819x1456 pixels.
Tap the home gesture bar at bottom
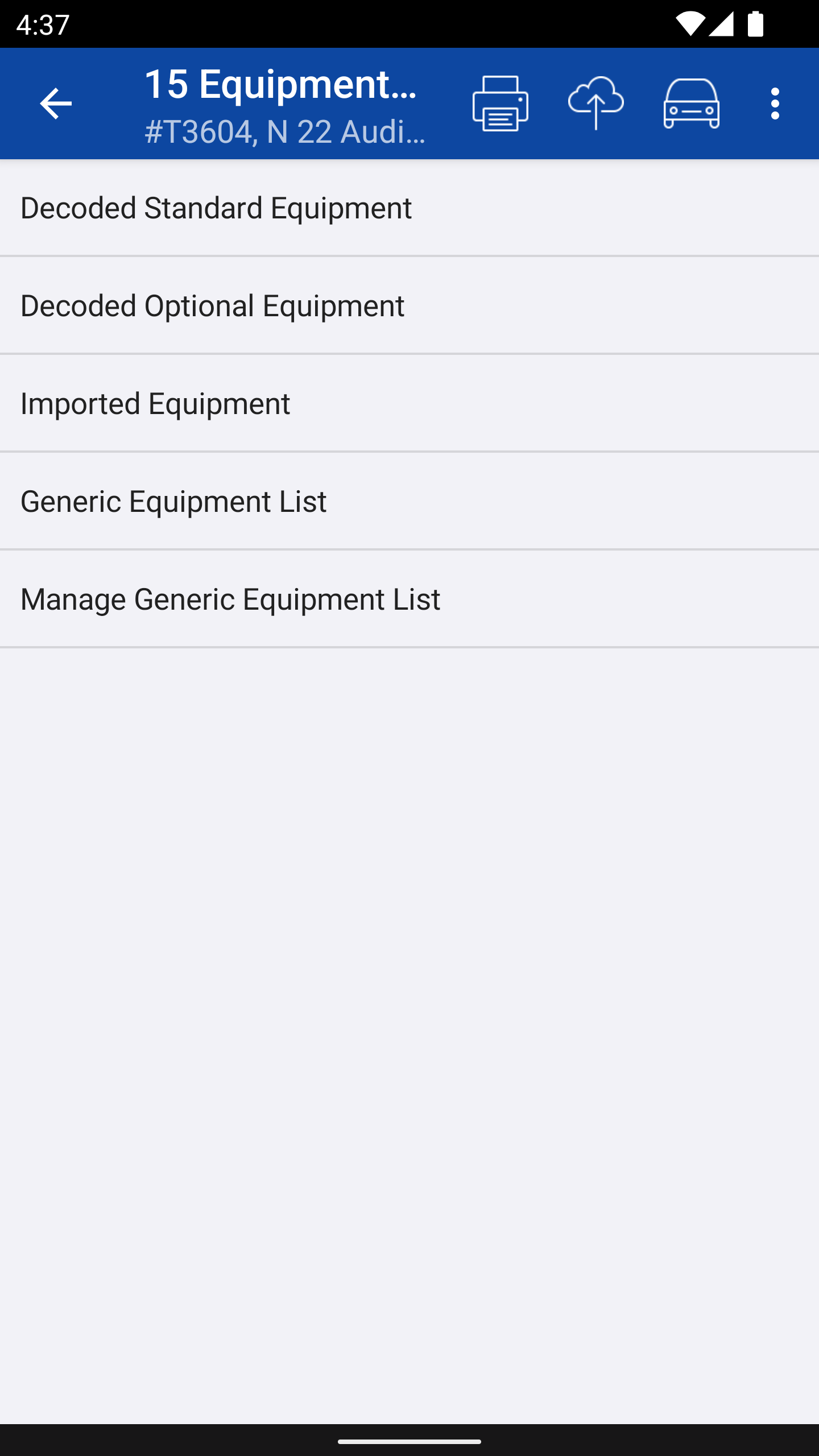409,1442
